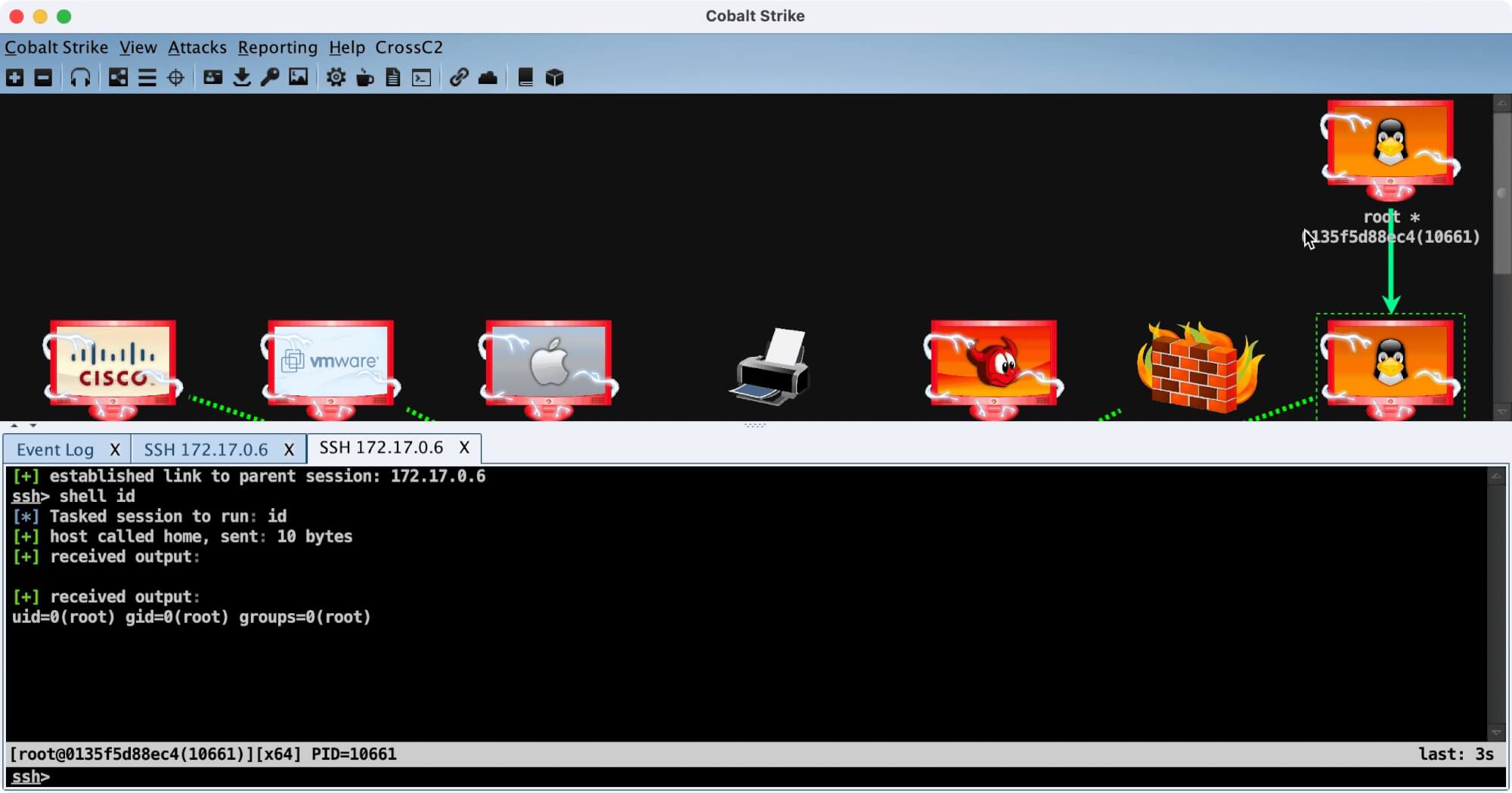Click the document page icon in toolbar

pos(393,78)
